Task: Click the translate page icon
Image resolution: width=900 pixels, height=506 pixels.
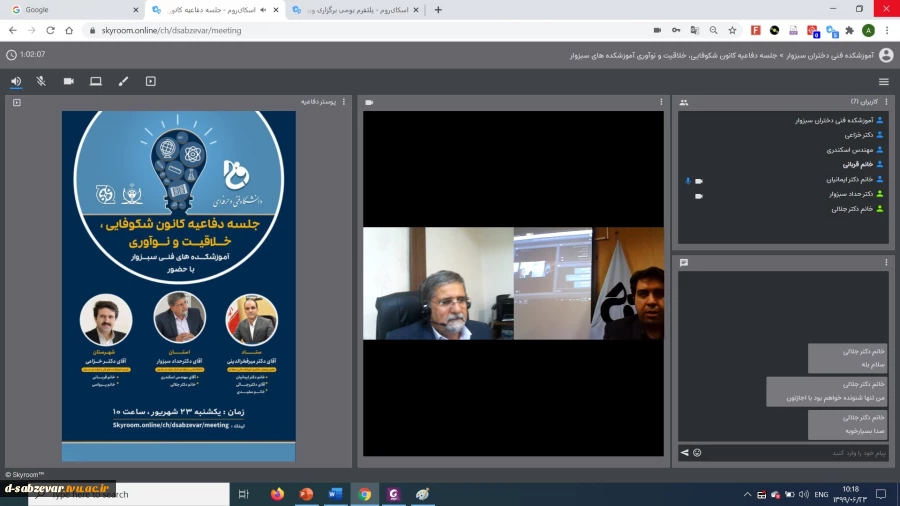Action: [x=695, y=30]
